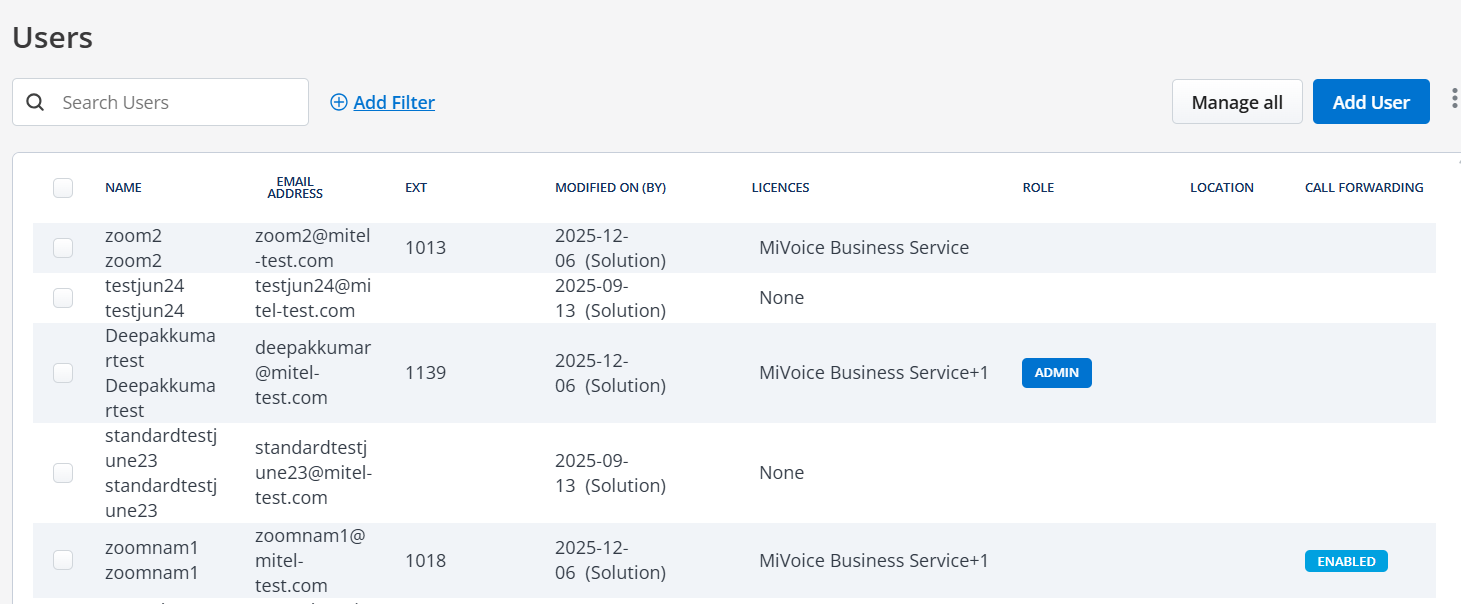Tick the select-all checkbox in header
This screenshot has width=1461, height=604.
click(63, 188)
